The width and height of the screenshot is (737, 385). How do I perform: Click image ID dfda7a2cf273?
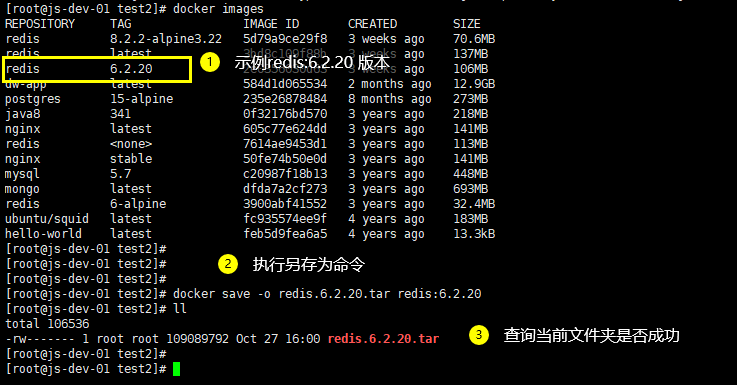point(285,189)
